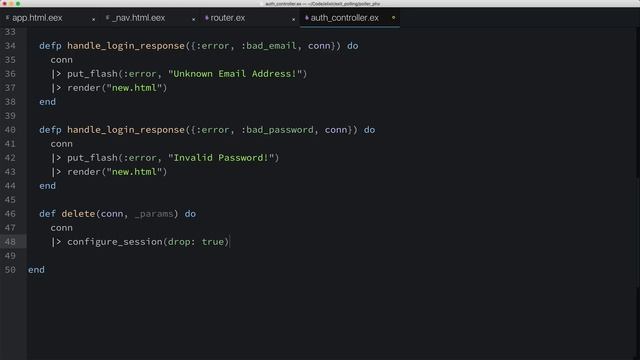Close the router.ex tab
Image resolution: width=640 pixels, height=360 pixels.
[x=293, y=19]
